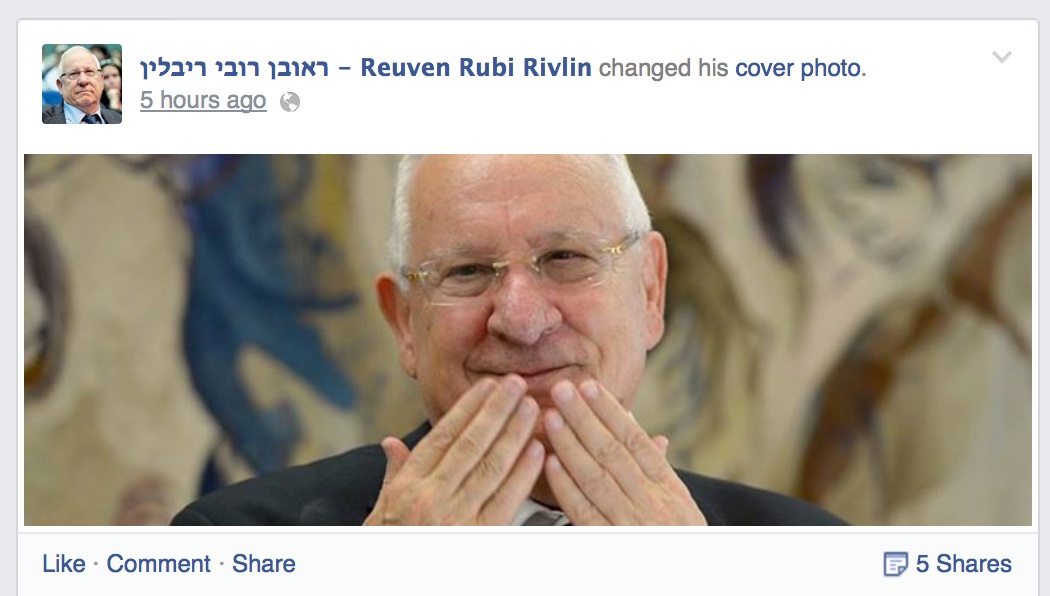View the 5 Shares list
This screenshot has width=1050, height=596.
click(x=963, y=564)
